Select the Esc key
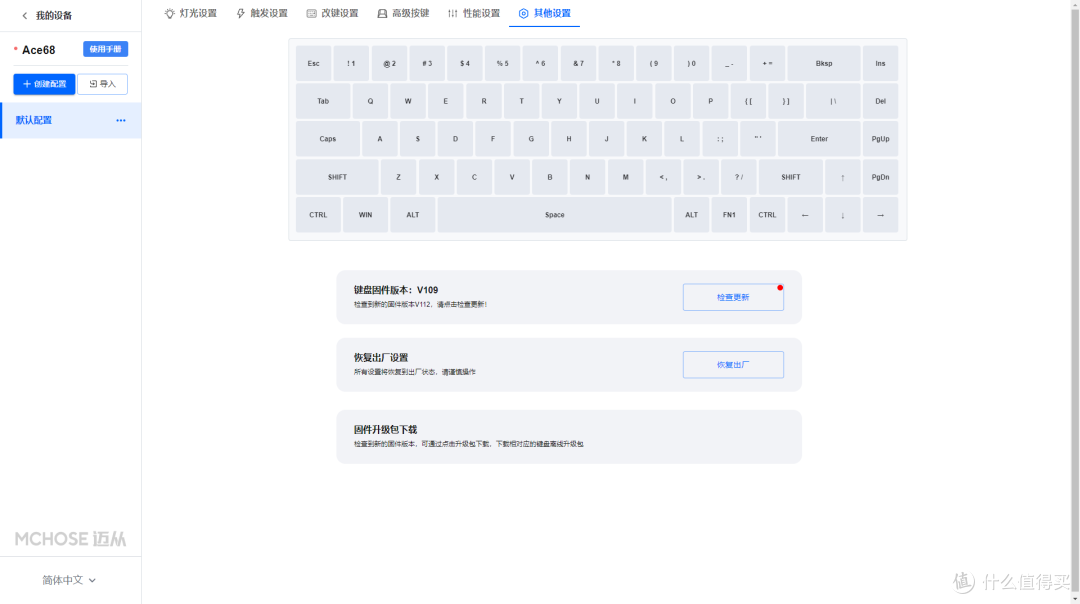1080x604 pixels. point(313,63)
